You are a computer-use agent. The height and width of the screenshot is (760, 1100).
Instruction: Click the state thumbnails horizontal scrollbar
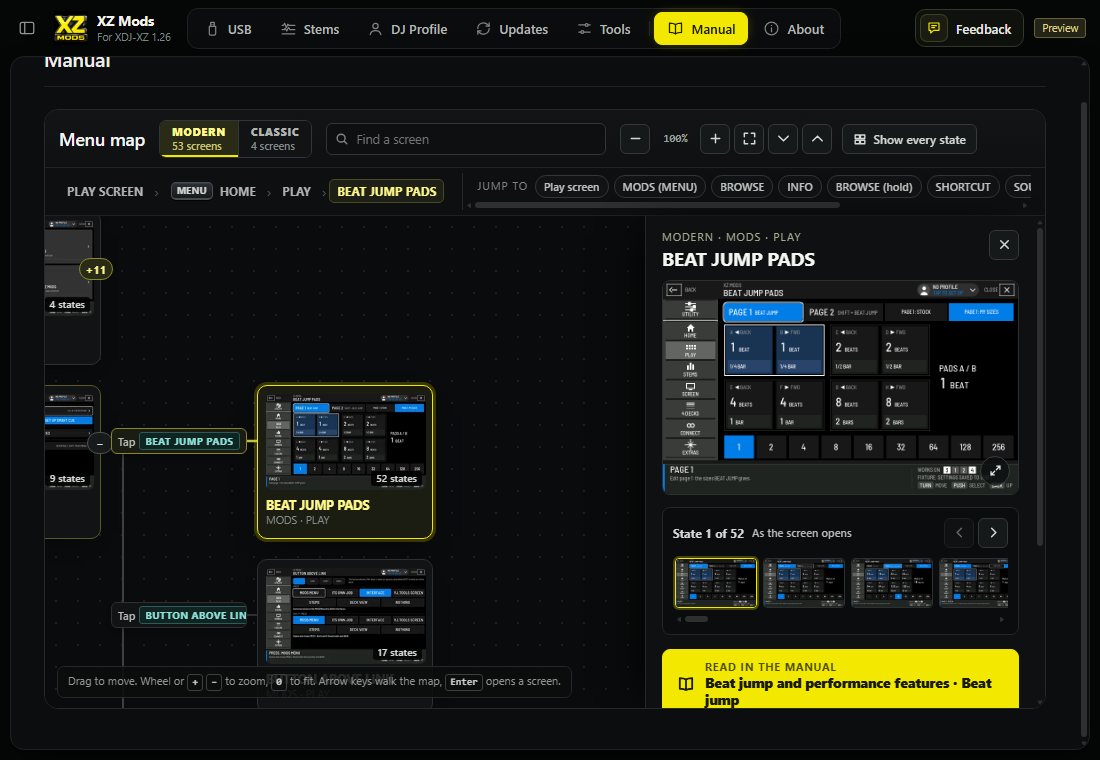click(697, 620)
